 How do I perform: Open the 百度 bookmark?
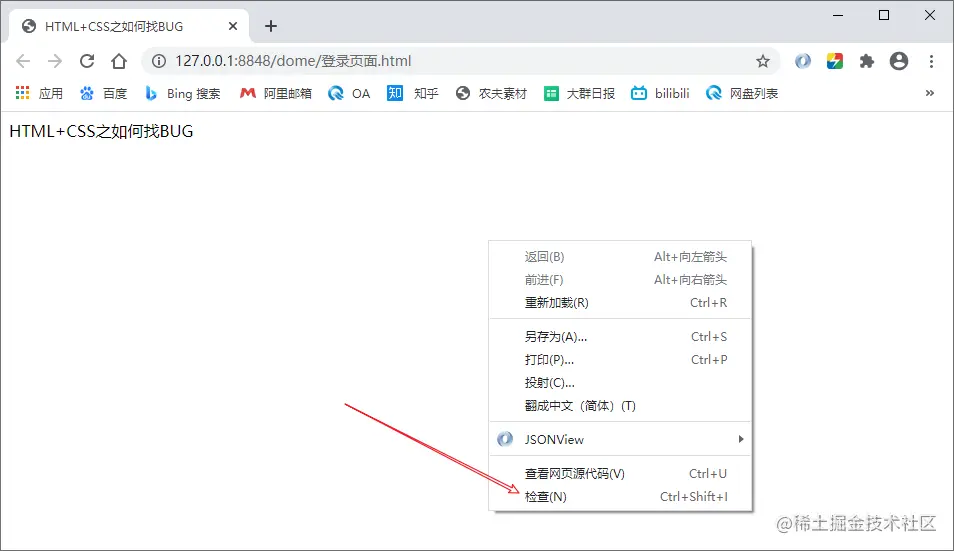[103, 93]
